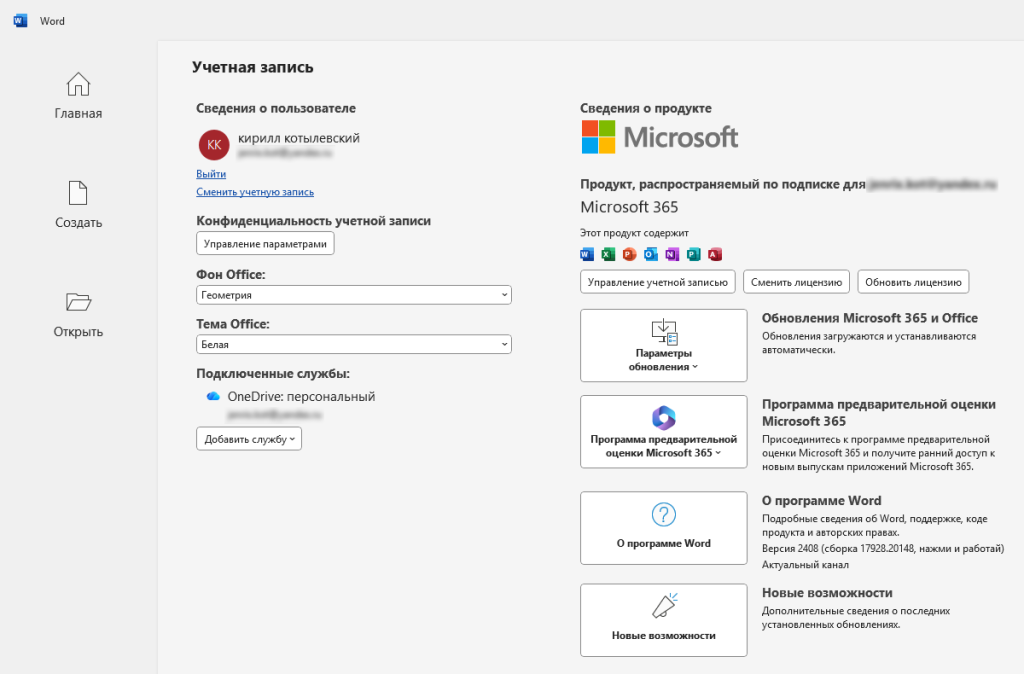Click the Учетная запись page heading
The width and height of the screenshot is (1024, 674).
(x=253, y=67)
